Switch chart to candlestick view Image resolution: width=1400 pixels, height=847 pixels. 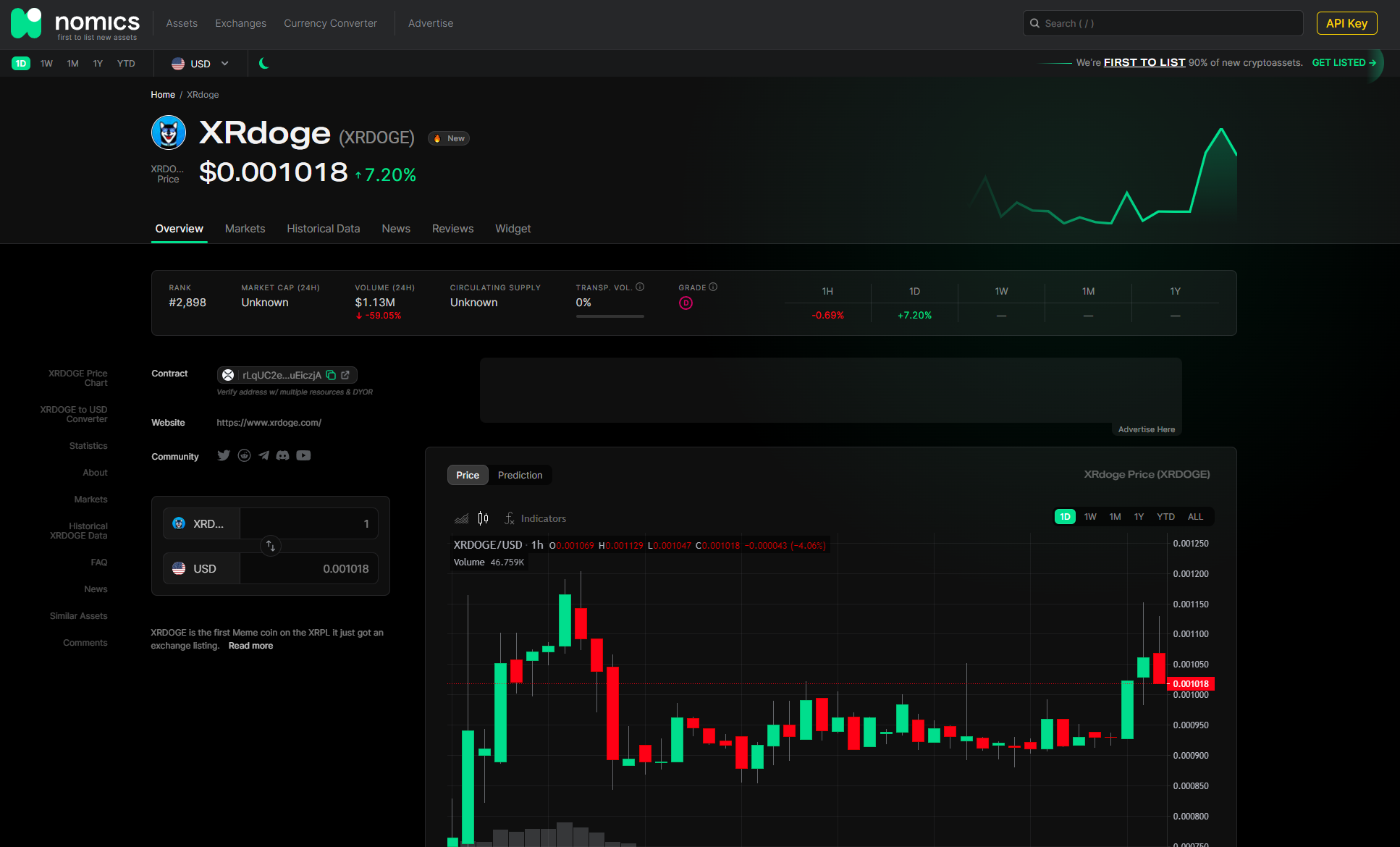coord(483,518)
